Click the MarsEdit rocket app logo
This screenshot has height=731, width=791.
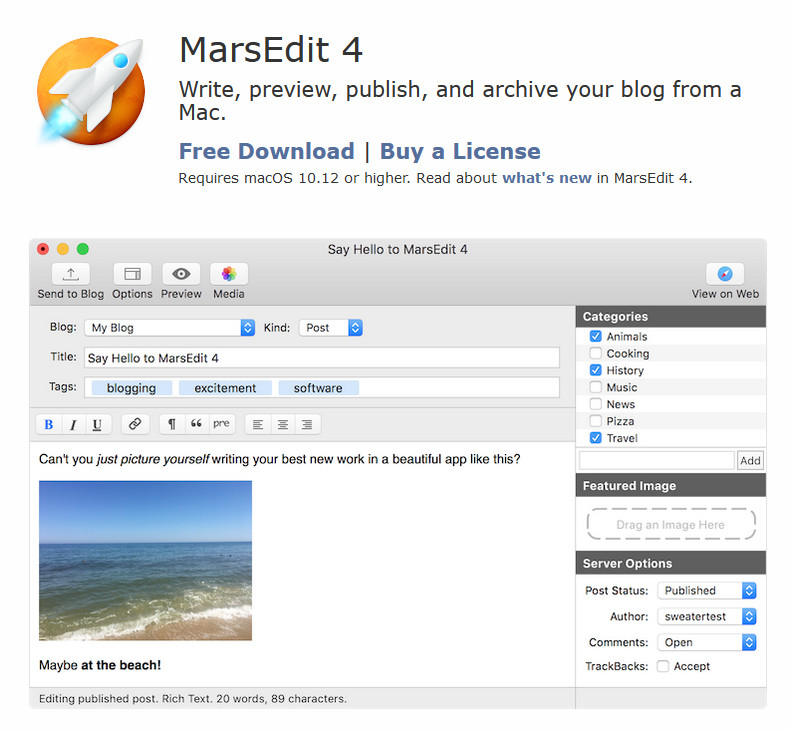[x=91, y=91]
